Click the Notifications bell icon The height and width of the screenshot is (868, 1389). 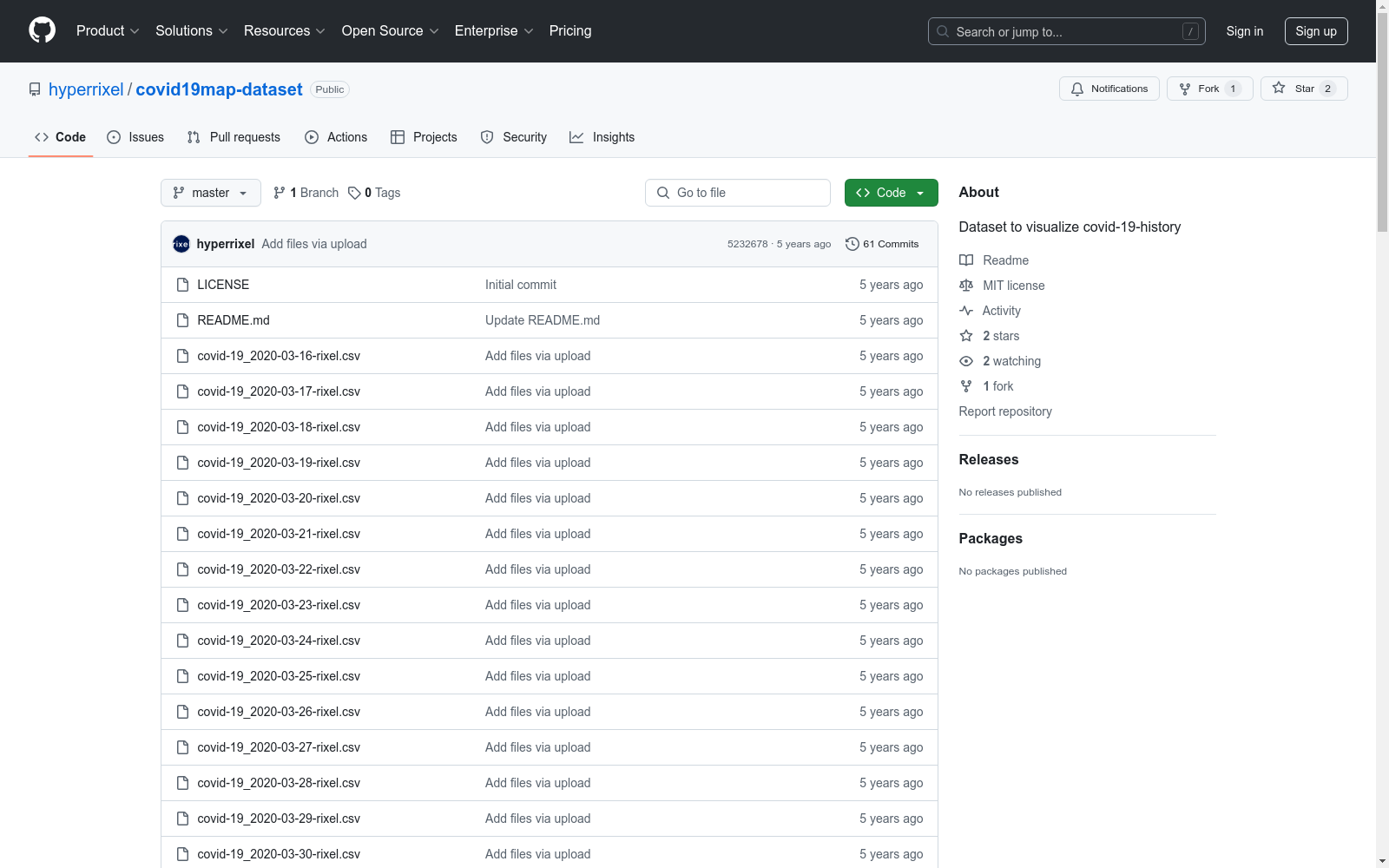(1077, 89)
